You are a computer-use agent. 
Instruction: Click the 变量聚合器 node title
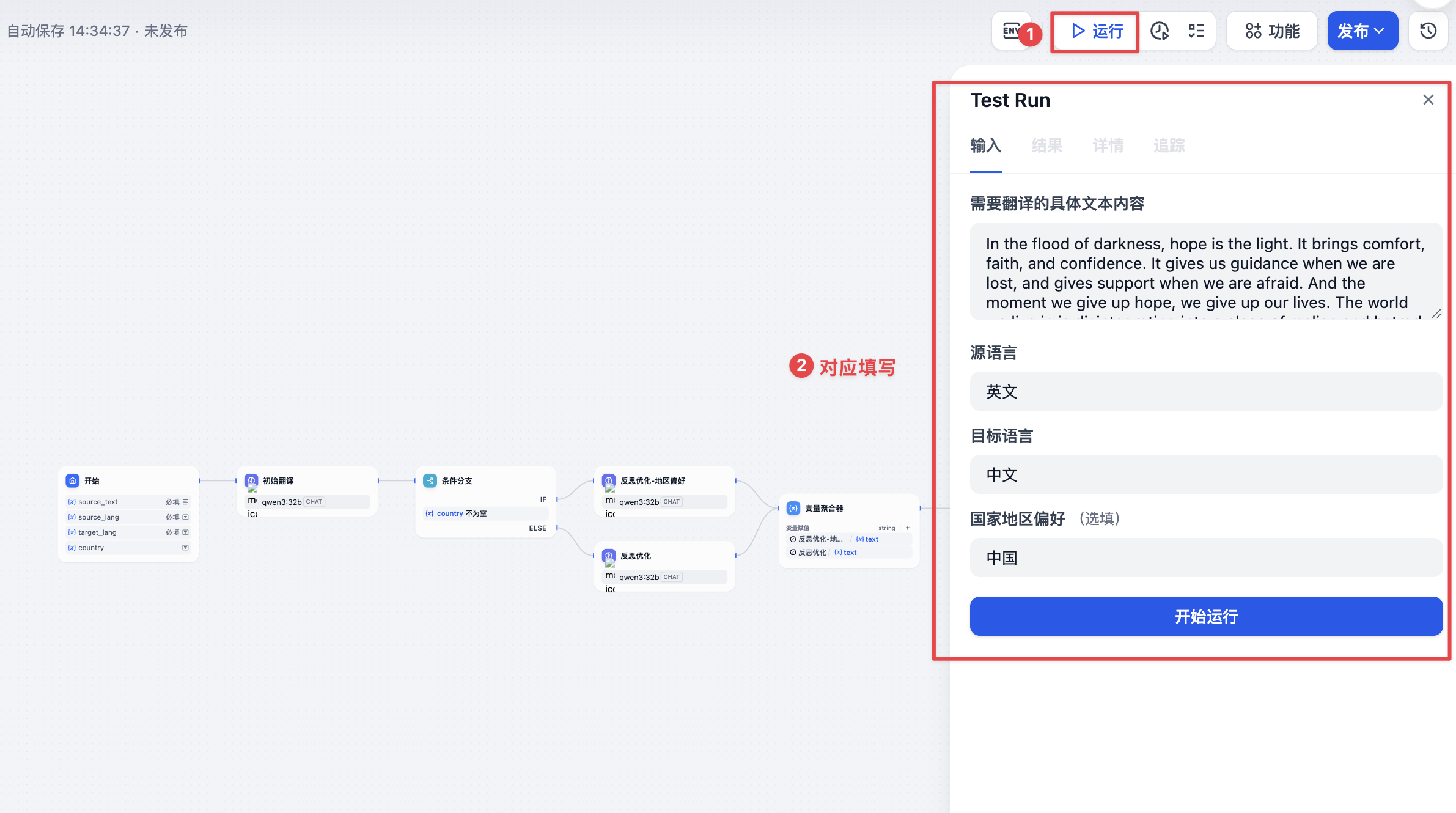coord(824,509)
